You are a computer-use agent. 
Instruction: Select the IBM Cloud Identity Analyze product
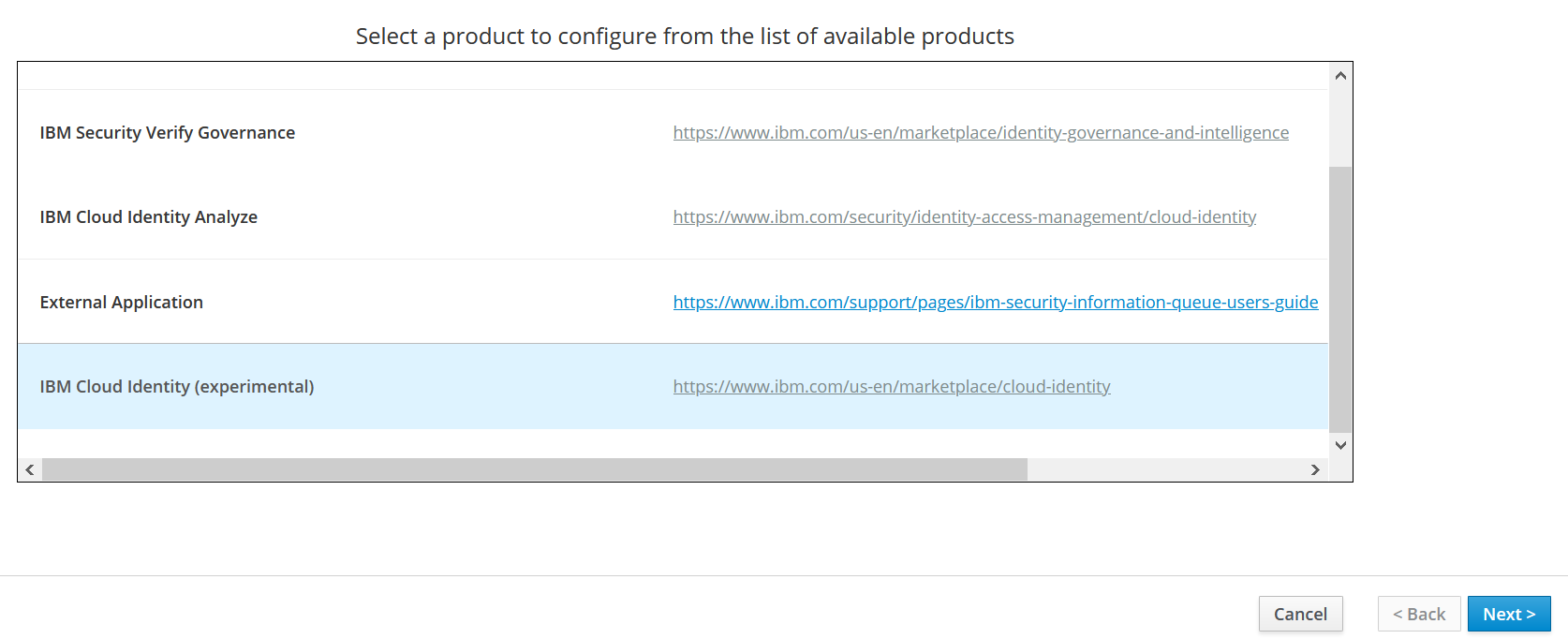(149, 217)
